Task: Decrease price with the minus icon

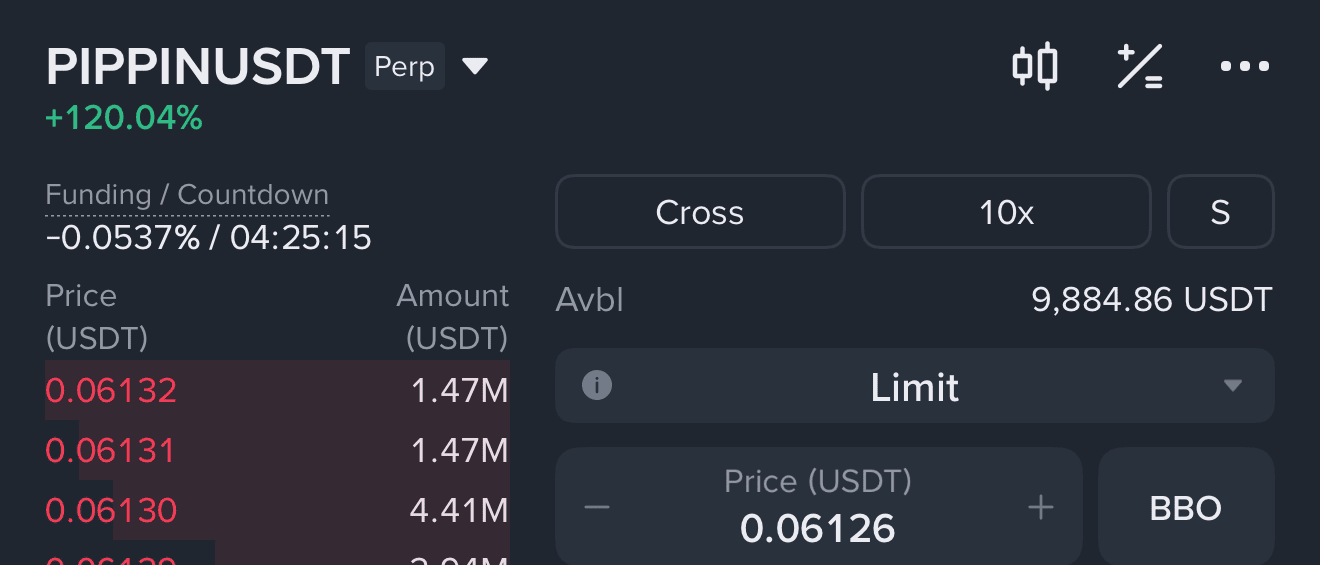Action: (x=597, y=507)
